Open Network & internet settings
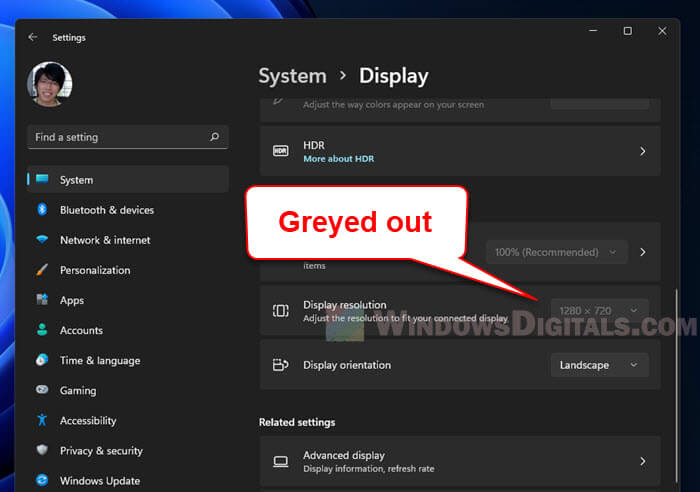The image size is (700, 492). 105,240
